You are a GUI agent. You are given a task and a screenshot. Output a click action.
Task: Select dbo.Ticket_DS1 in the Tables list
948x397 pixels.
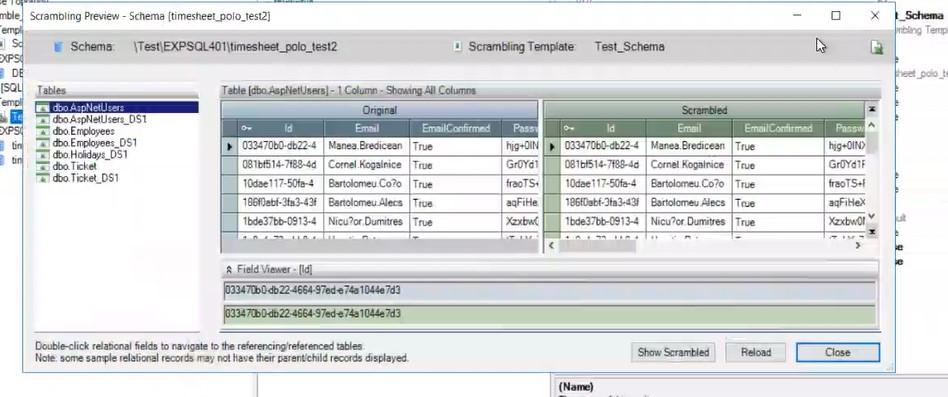pos(85,178)
